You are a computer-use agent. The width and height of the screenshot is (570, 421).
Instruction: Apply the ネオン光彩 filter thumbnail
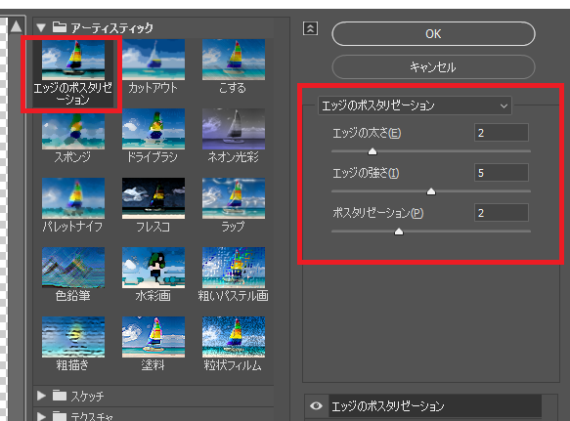pyautogui.click(x=233, y=129)
